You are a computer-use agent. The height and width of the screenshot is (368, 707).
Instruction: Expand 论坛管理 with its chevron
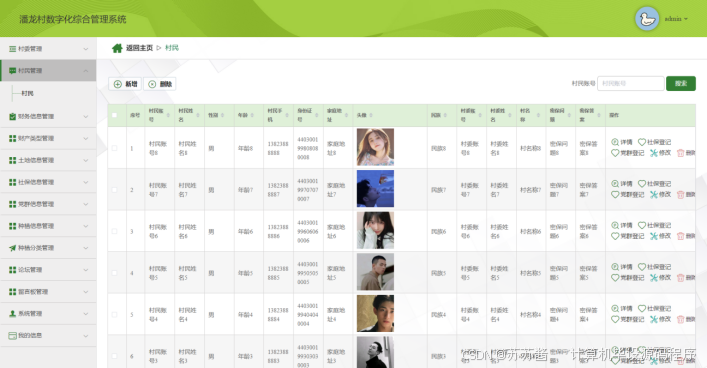point(86,270)
